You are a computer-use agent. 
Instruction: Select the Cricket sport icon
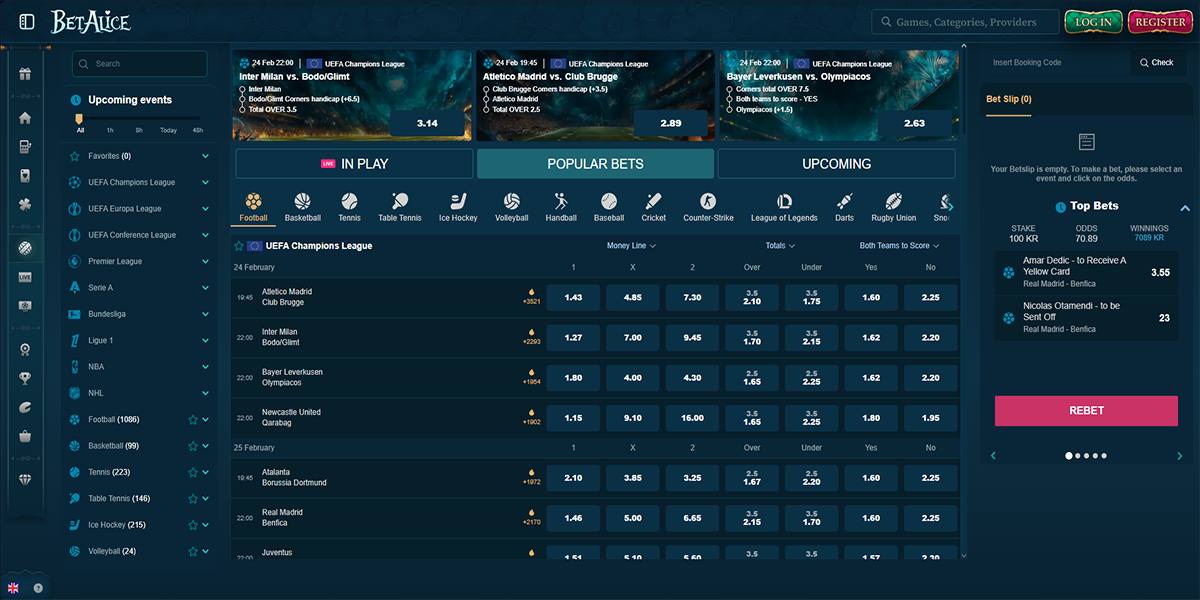653,203
